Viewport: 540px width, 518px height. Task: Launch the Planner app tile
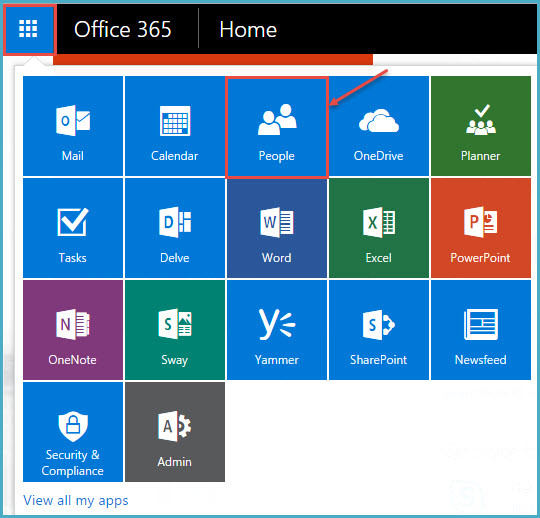(x=481, y=126)
